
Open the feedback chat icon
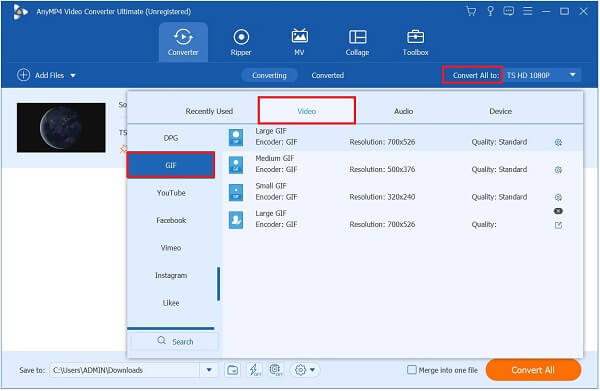[x=509, y=11]
